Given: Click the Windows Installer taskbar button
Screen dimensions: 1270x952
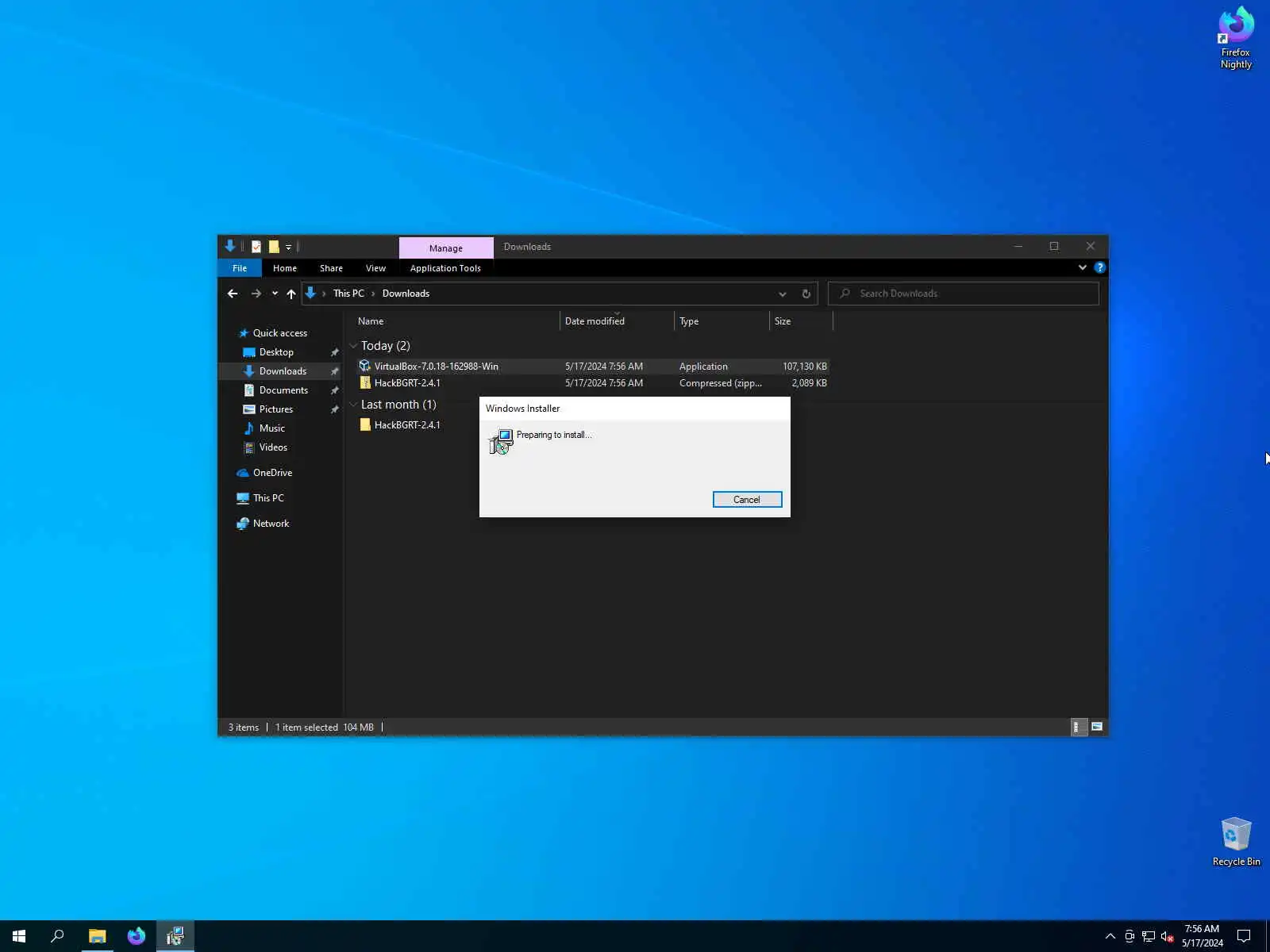Looking at the screenshot, I should click(175, 936).
